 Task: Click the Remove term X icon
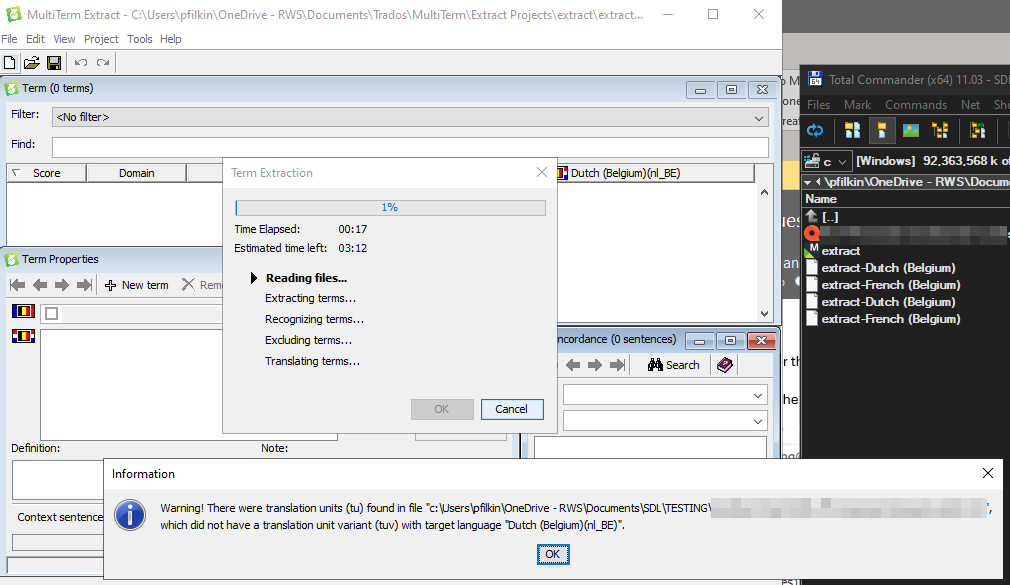188,285
